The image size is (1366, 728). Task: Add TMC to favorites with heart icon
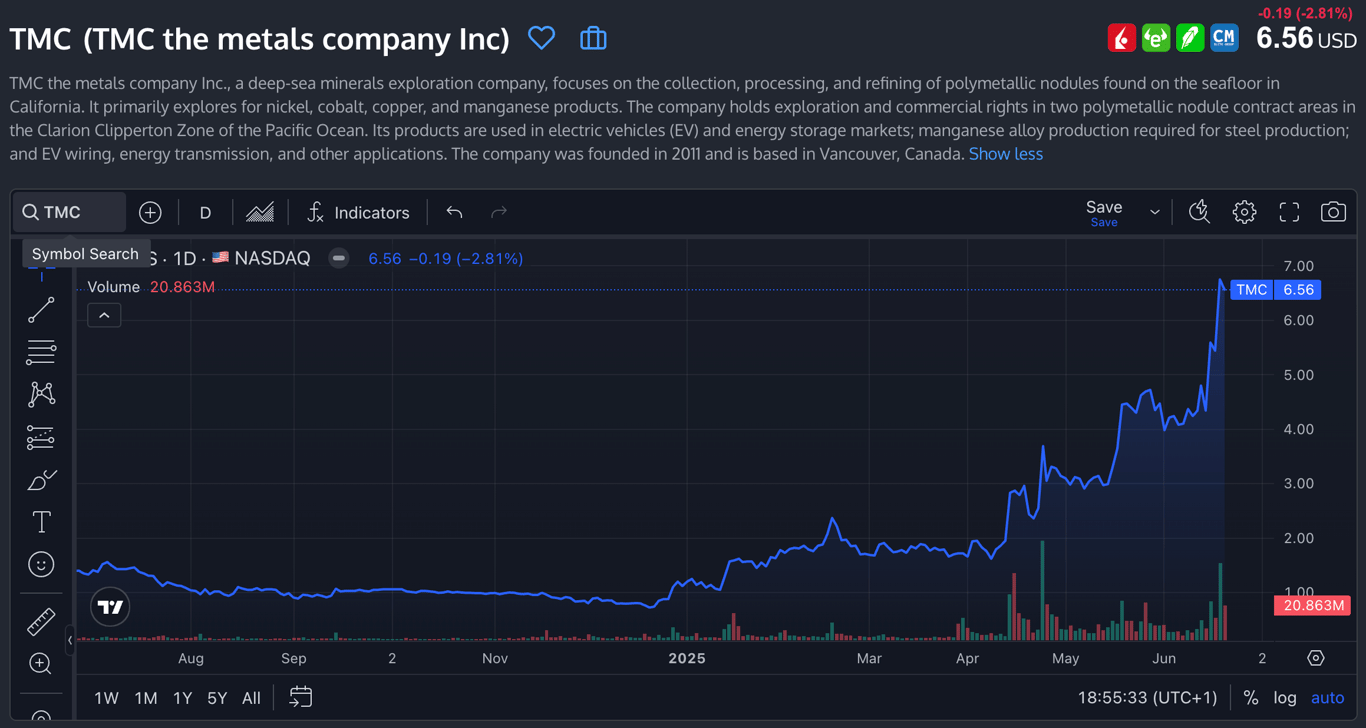(x=541, y=39)
